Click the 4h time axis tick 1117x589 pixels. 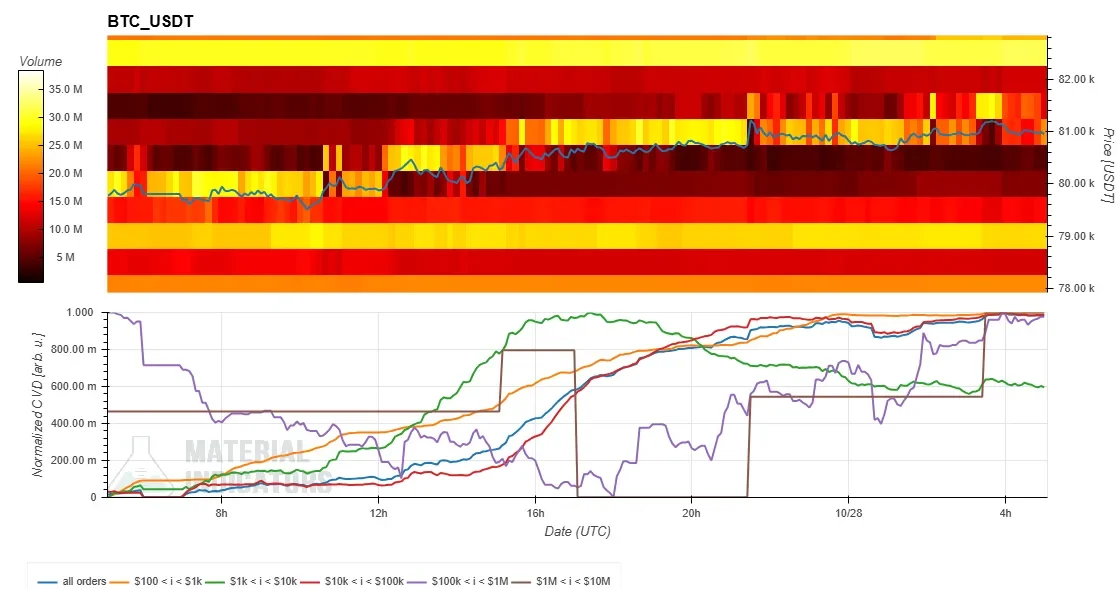(x=1005, y=513)
